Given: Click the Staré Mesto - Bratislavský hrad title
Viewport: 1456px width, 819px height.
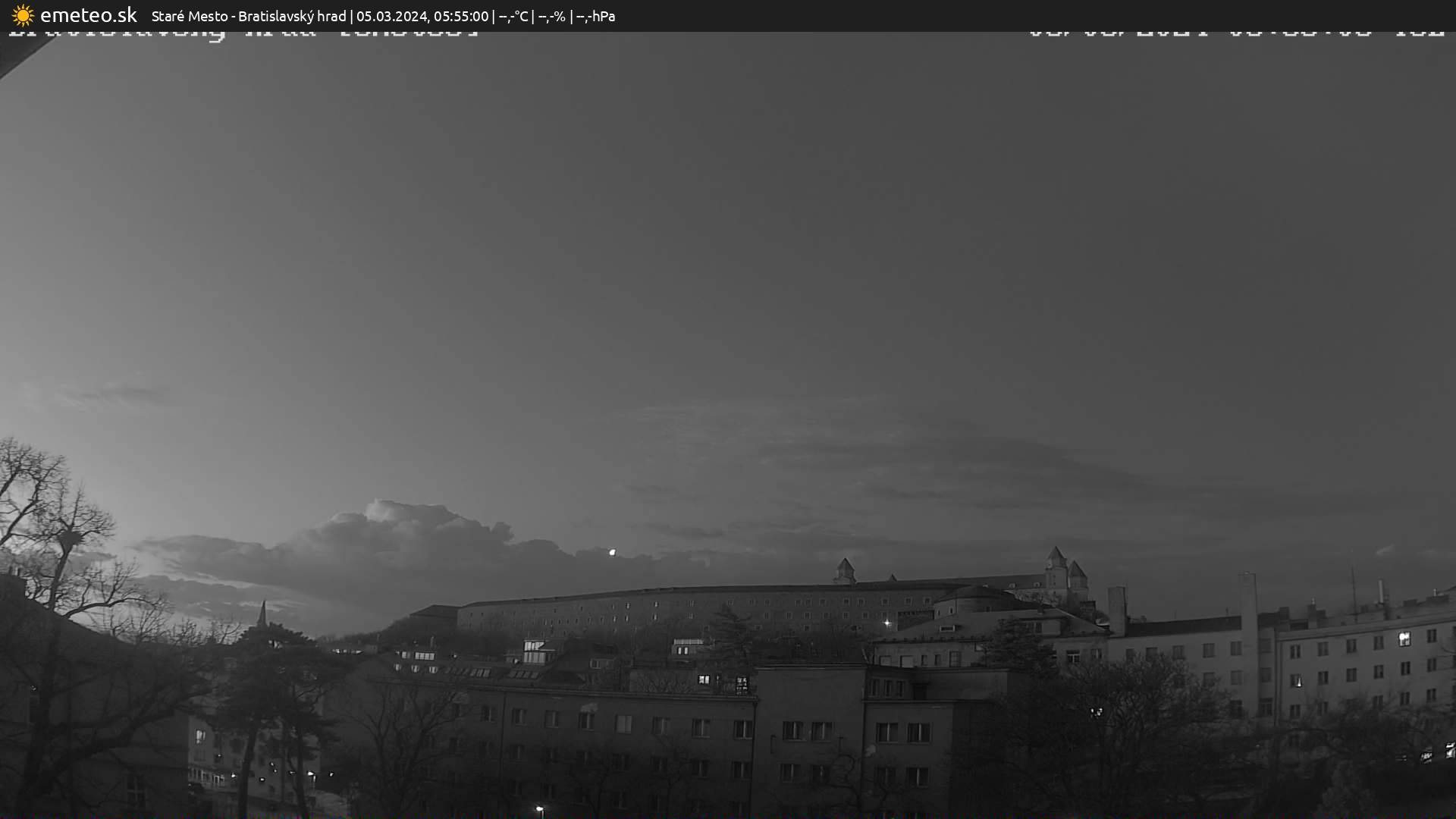Looking at the screenshot, I should pyautogui.click(x=249, y=16).
